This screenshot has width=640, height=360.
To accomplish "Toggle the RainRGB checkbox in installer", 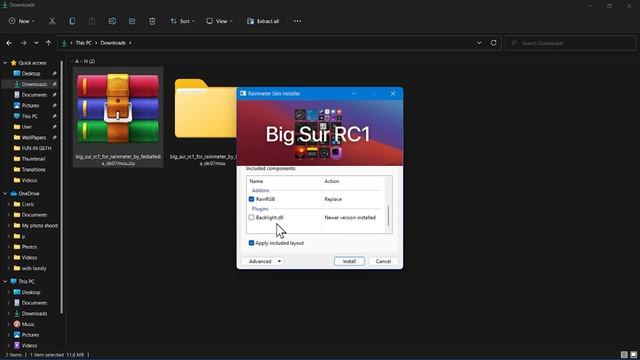I will coord(251,199).
